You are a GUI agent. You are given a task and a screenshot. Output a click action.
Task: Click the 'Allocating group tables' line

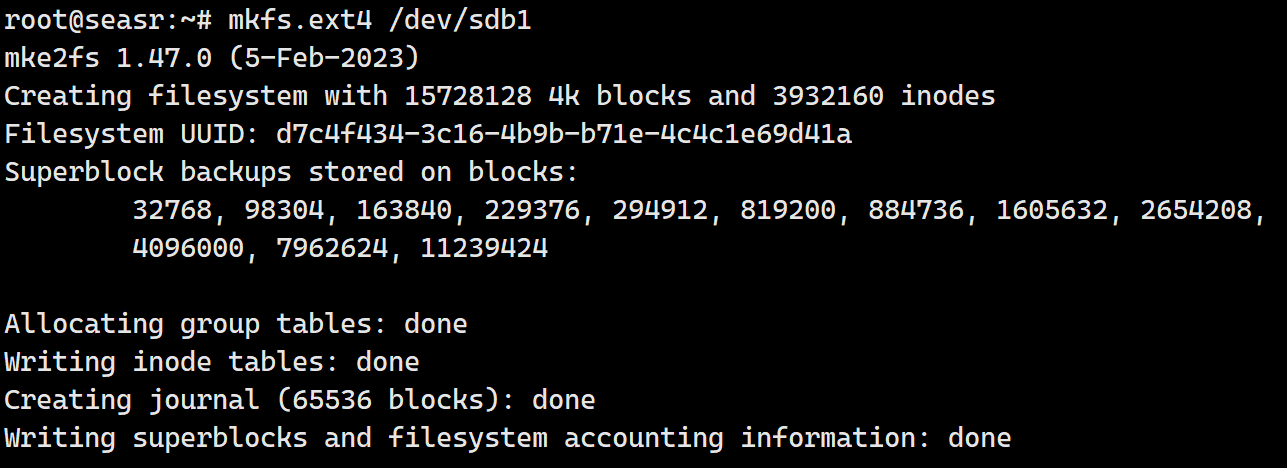coord(235,324)
